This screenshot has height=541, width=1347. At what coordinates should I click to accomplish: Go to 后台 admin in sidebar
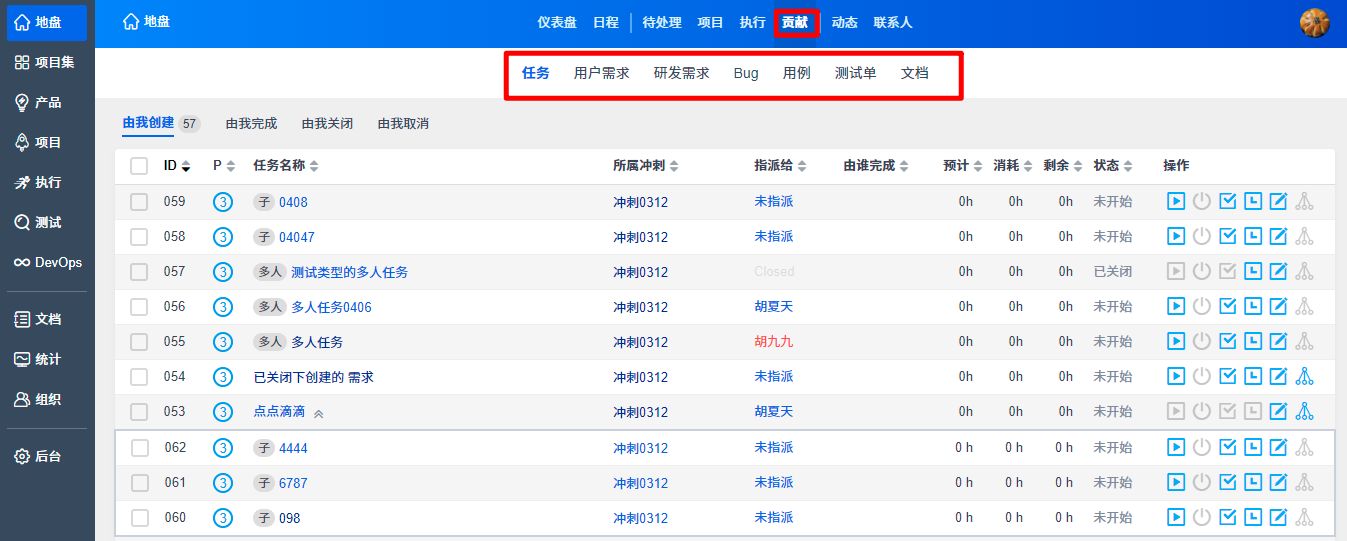pyautogui.click(x=47, y=456)
